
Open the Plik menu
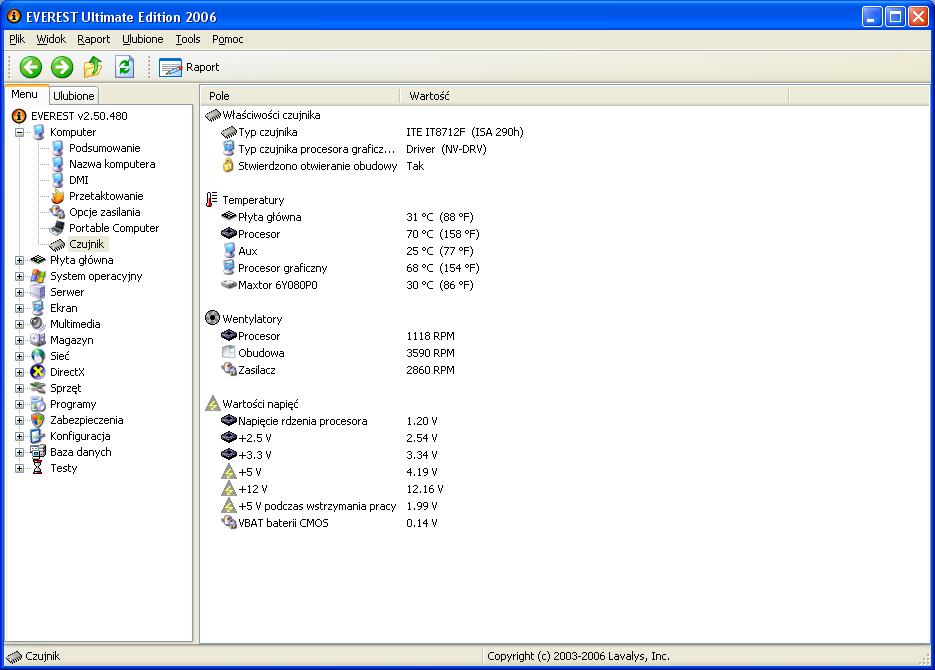coord(17,39)
